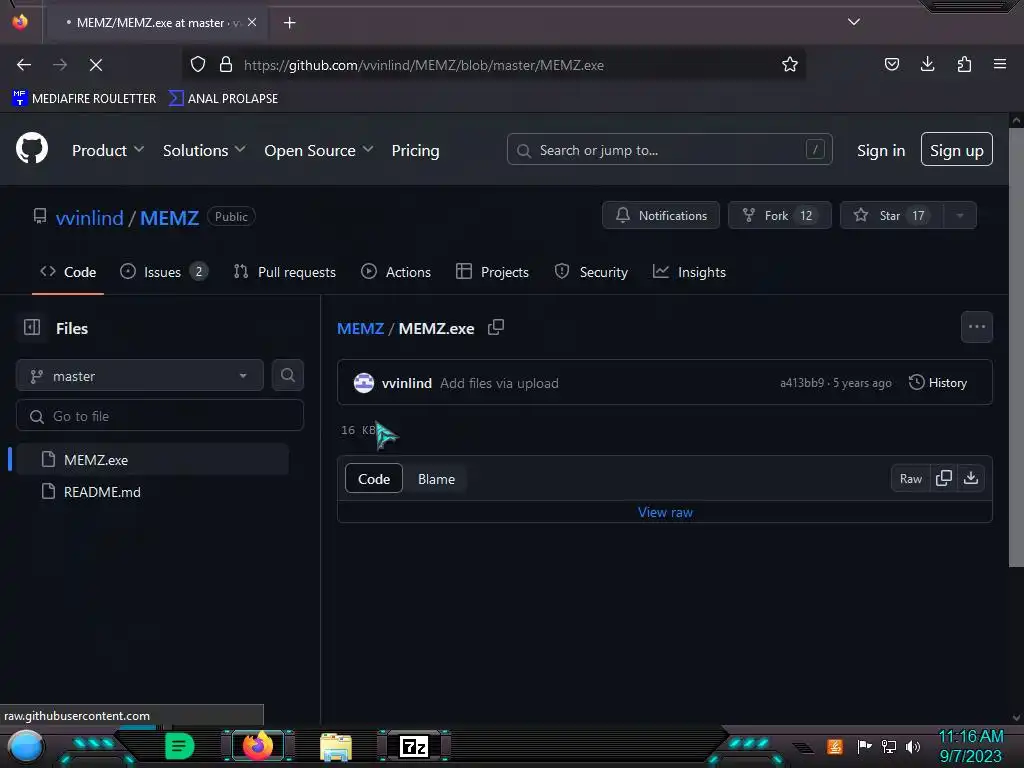
Task: Open the Insights tab
Action: click(x=689, y=272)
